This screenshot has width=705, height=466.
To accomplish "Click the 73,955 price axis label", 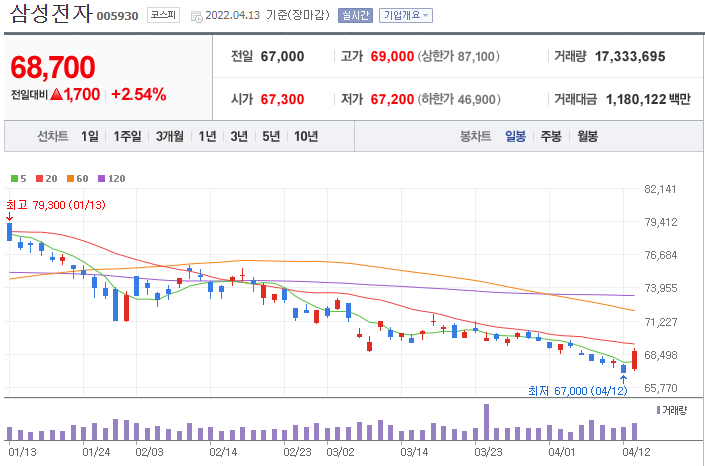I will pos(660,288).
